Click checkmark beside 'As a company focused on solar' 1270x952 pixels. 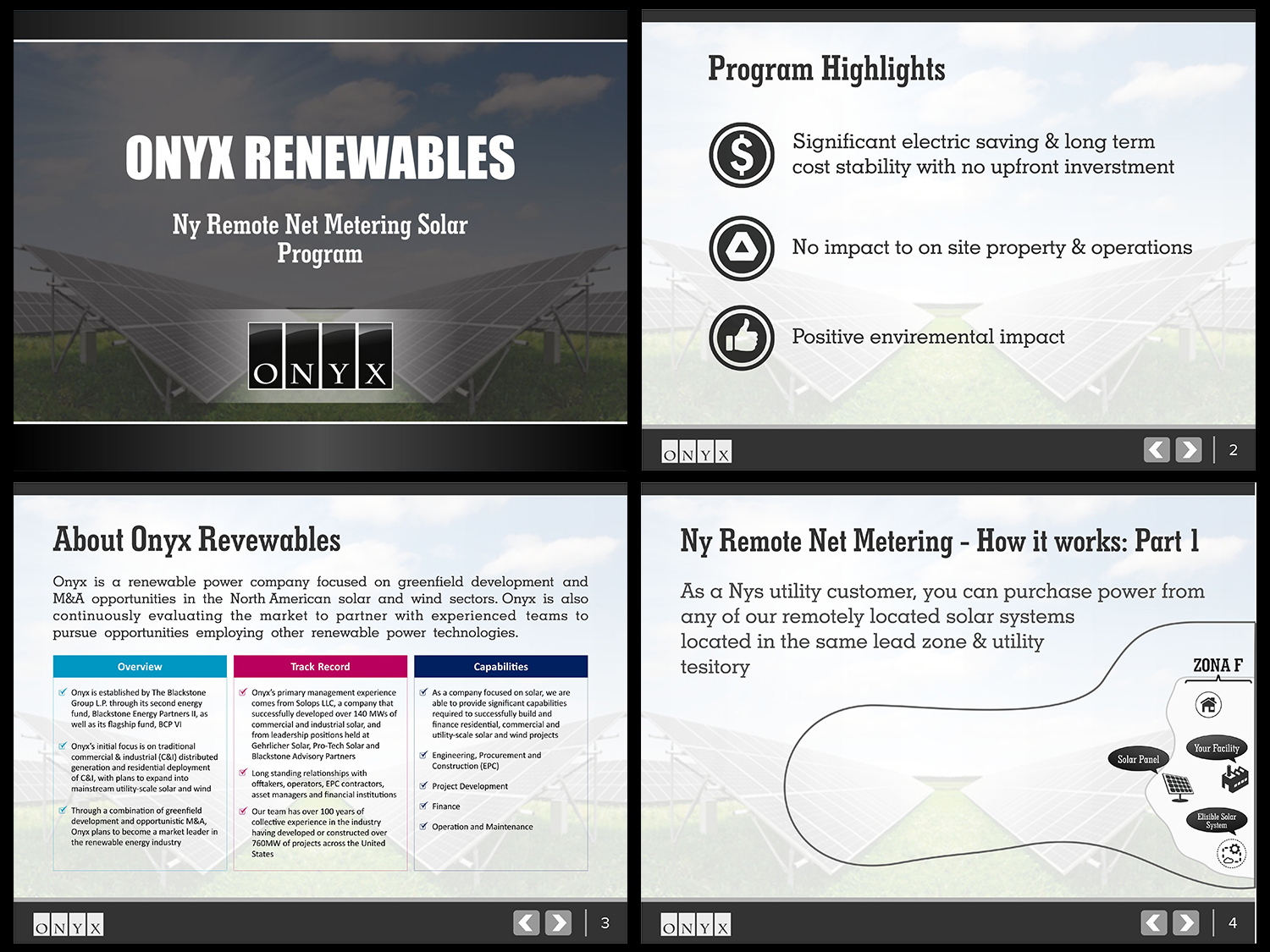[x=424, y=692]
